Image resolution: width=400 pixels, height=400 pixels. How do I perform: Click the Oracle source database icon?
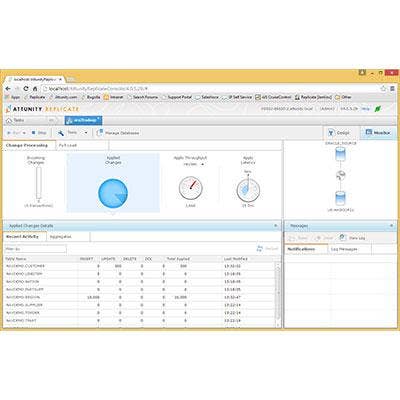point(340,155)
